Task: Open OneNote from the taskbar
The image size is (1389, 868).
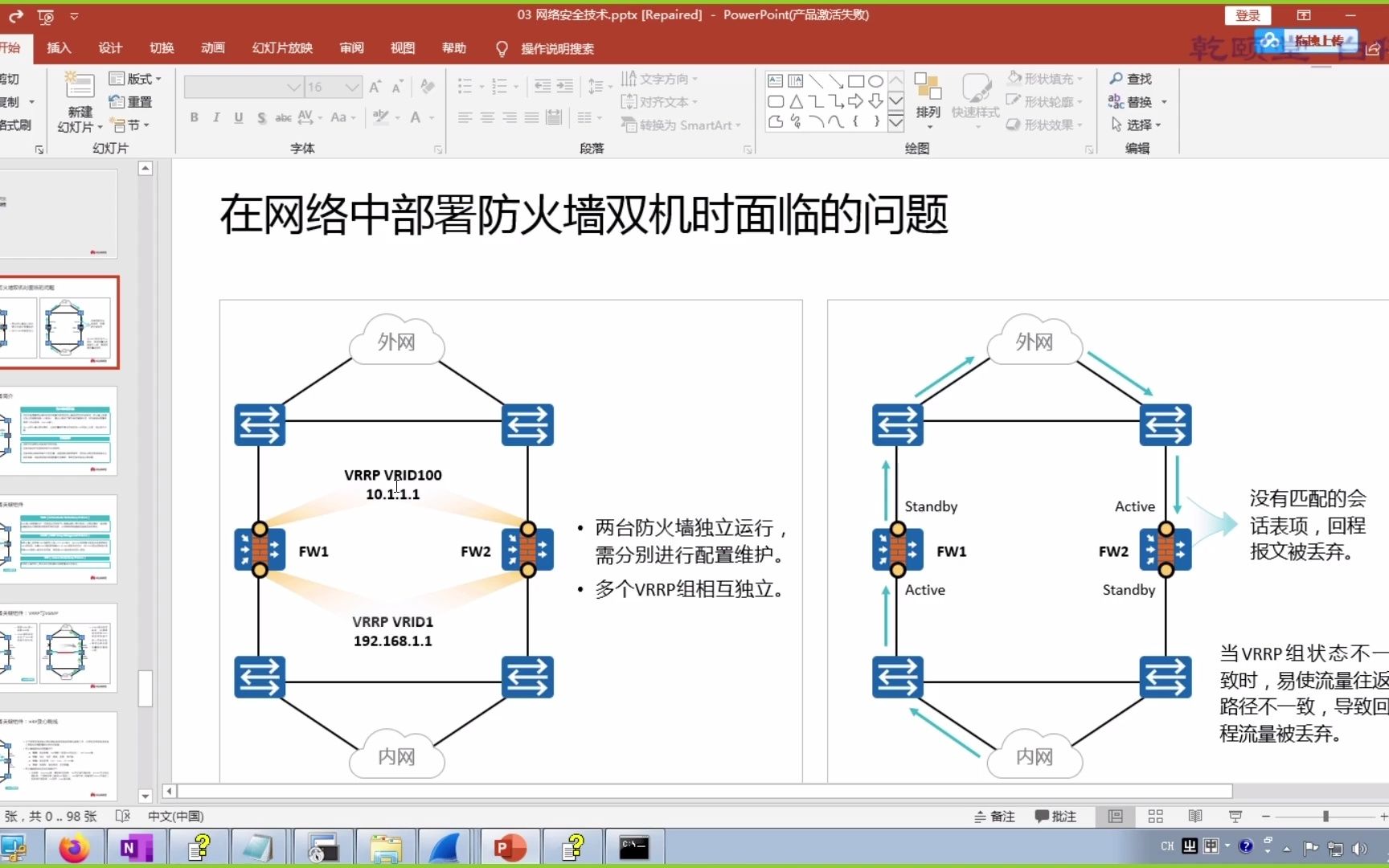Action: pyautogui.click(x=135, y=848)
